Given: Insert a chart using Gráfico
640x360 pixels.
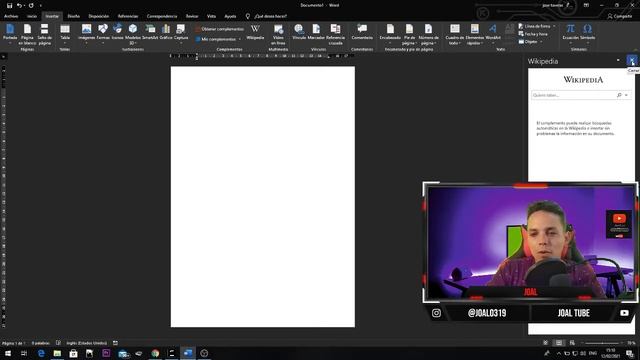Looking at the screenshot, I should pos(166,32).
